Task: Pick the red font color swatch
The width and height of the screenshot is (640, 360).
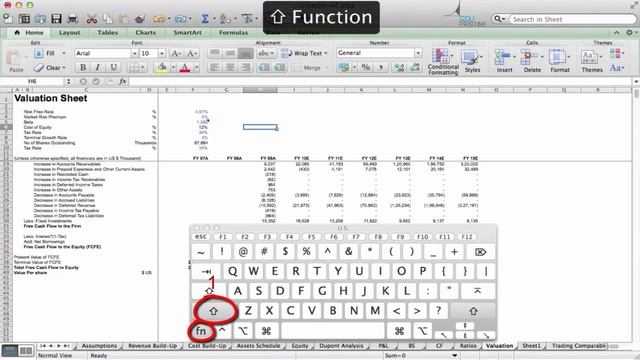Action: click(x=184, y=67)
